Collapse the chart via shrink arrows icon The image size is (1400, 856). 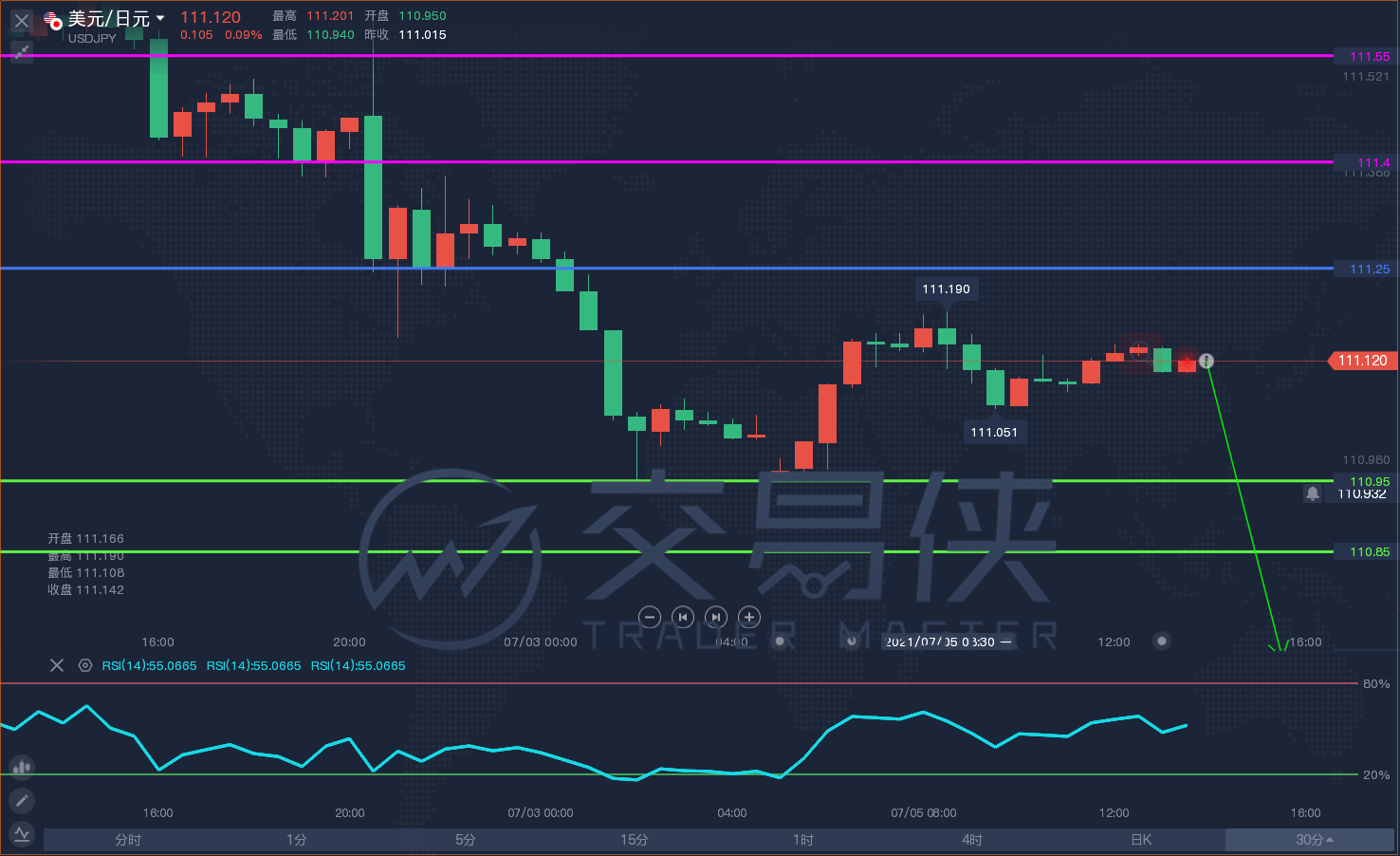[x=21, y=51]
